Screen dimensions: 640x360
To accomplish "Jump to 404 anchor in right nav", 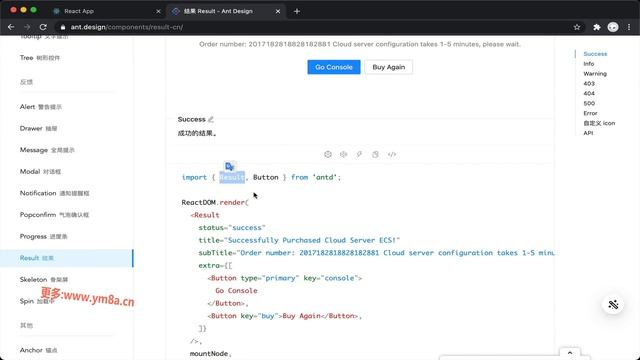I will tap(589, 93).
